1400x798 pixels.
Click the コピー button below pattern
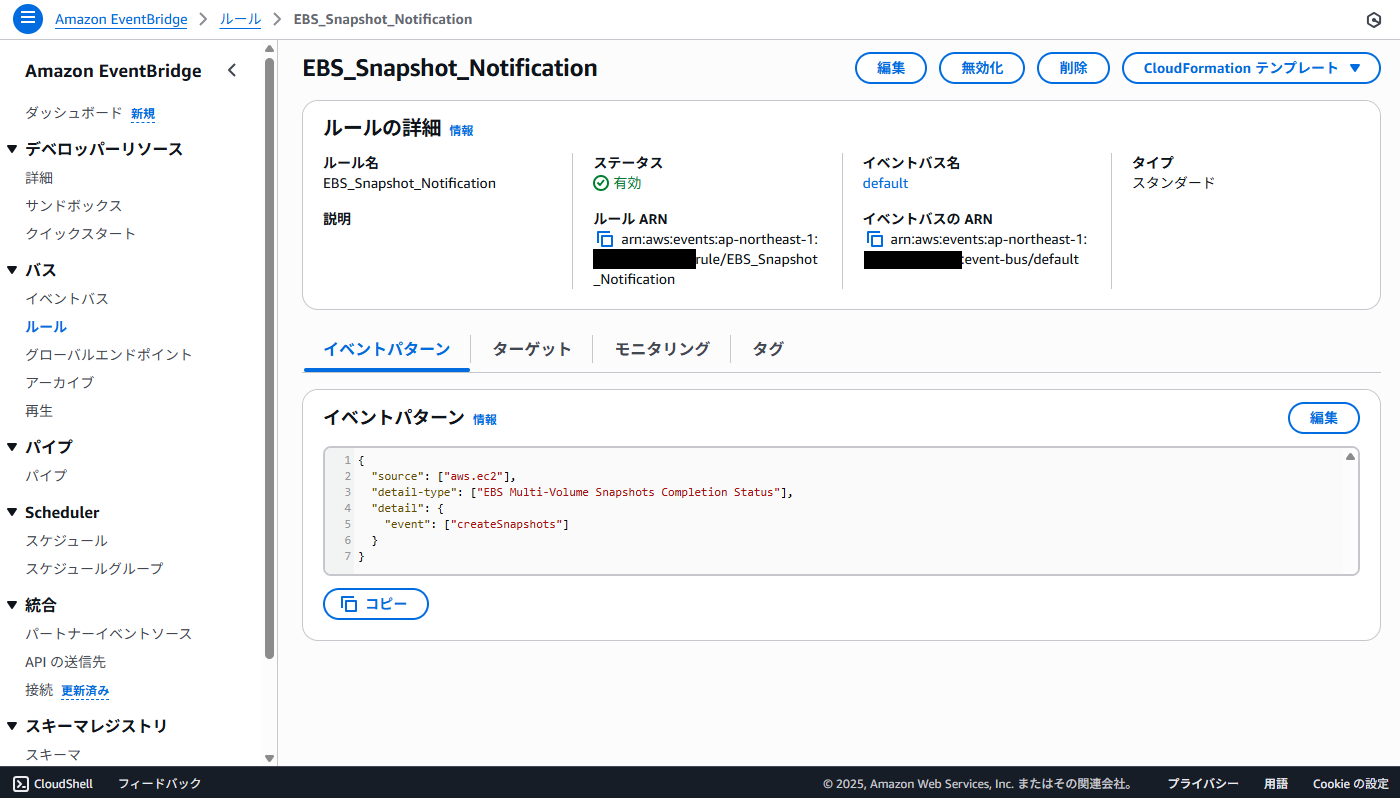[x=376, y=604]
